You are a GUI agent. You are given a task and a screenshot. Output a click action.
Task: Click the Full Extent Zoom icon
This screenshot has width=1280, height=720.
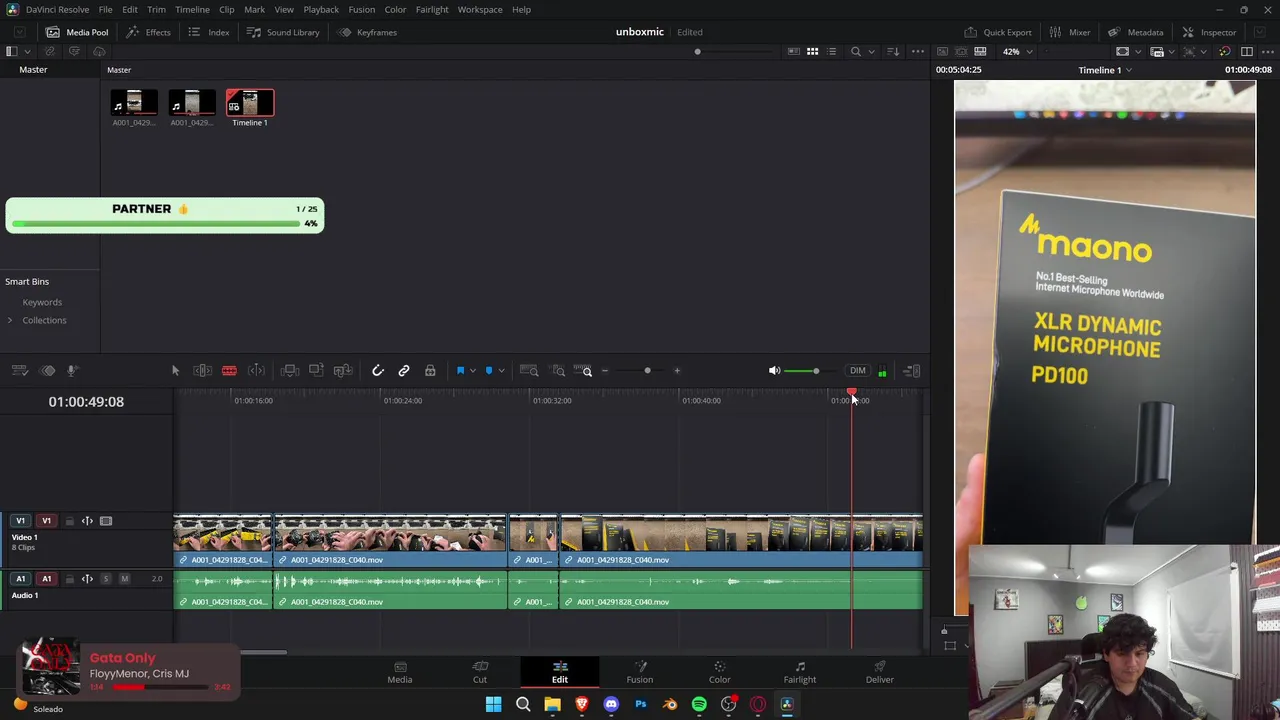[529, 371]
